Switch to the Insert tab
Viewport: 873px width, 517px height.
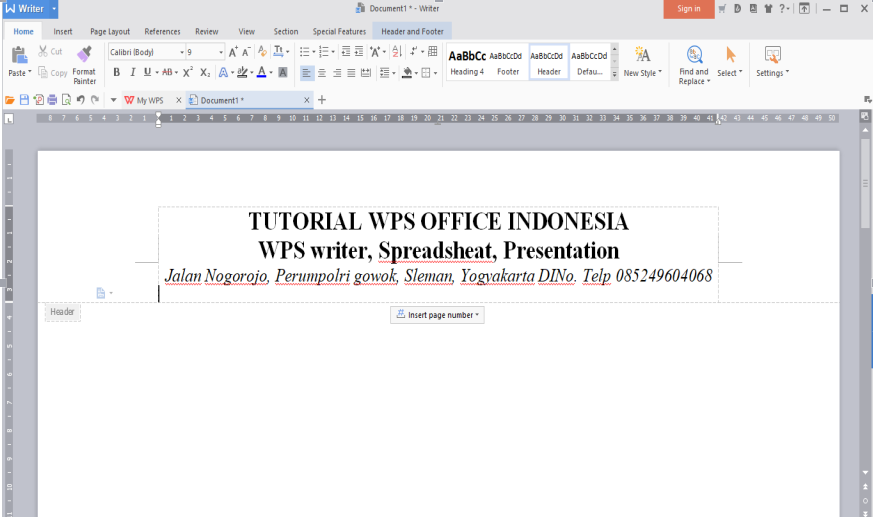click(x=63, y=32)
